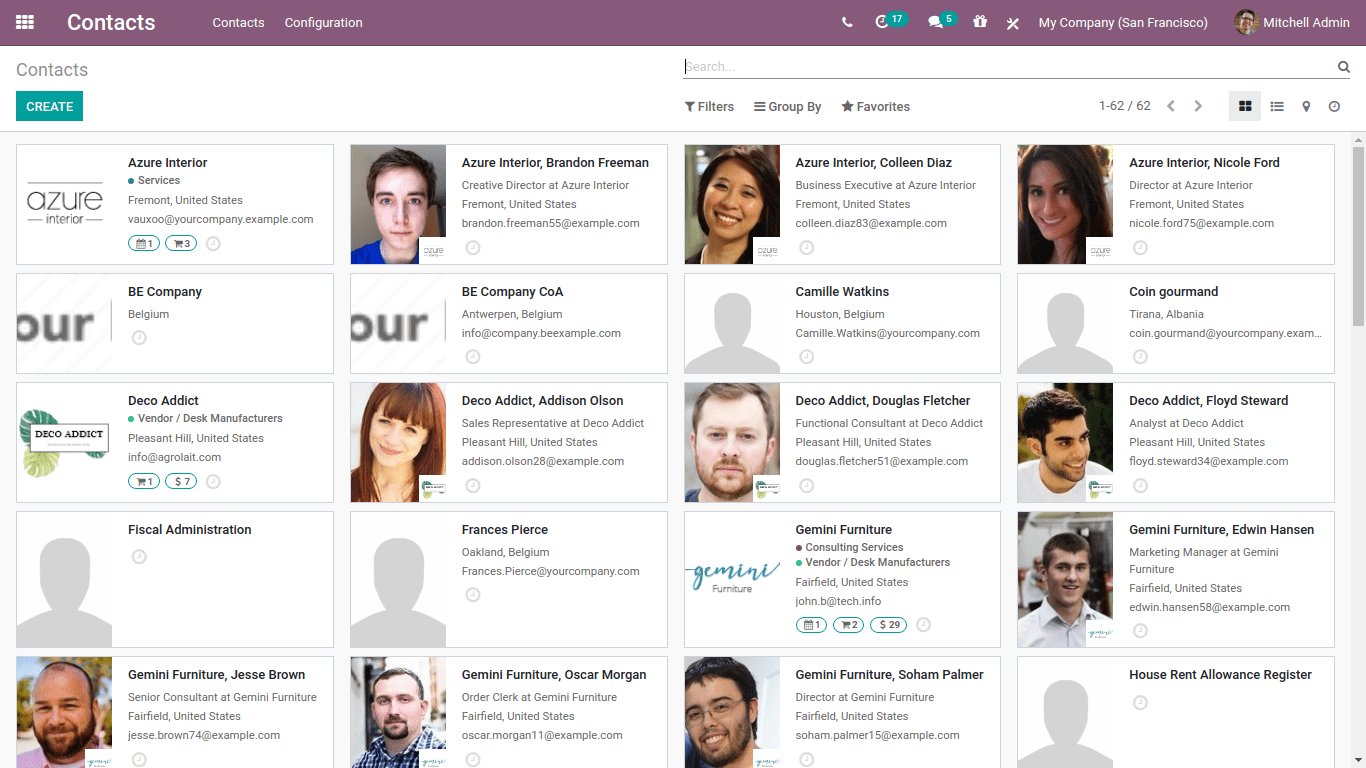Open the Configuration menu

(323, 22)
